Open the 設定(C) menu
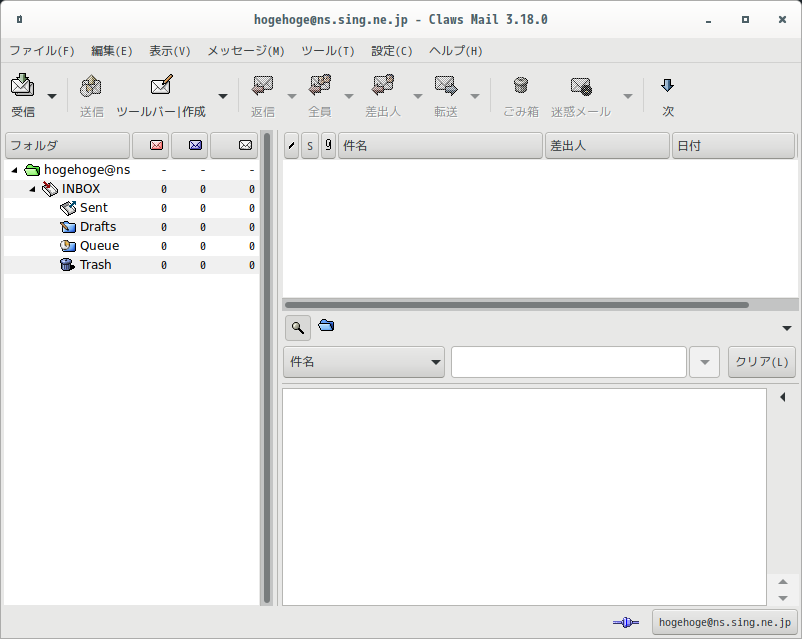This screenshot has width=802, height=639. pyautogui.click(x=391, y=51)
